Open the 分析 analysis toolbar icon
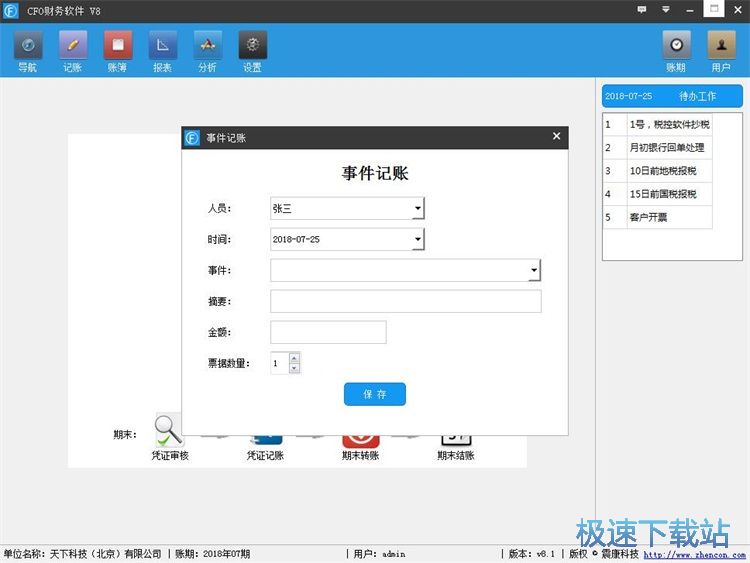Image resolution: width=750 pixels, height=563 pixels. [x=208, y=51]
